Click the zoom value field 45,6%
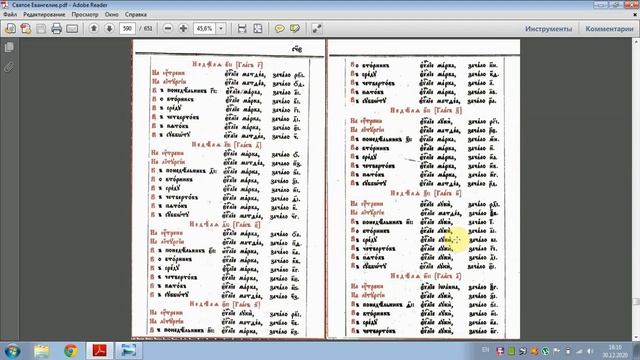Image resolution: width=640 pixels, height=360 pixels. tap(204, 29)
